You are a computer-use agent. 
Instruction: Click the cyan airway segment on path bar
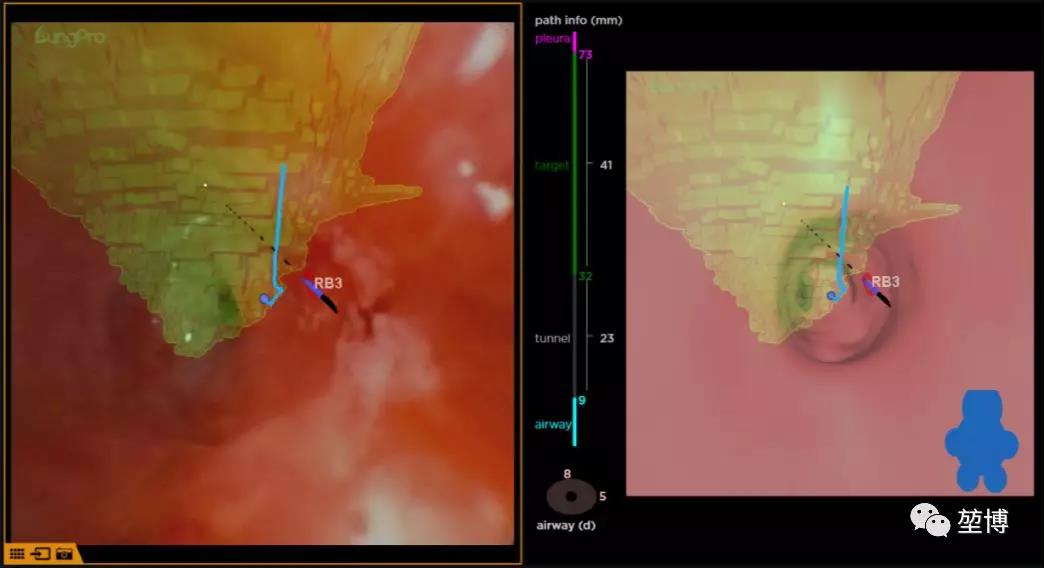574,422
